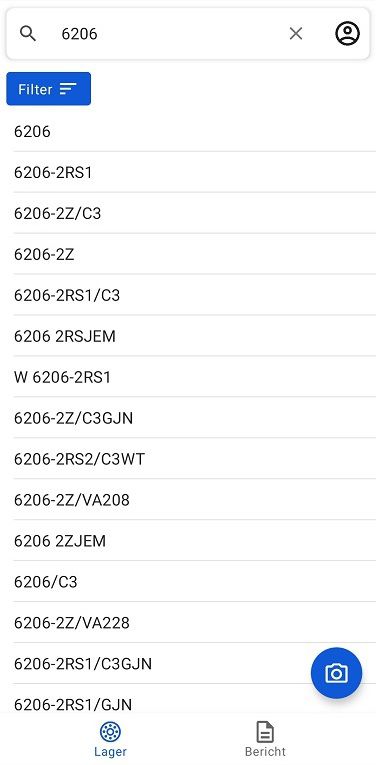Screen dimensions: 376x765
Task: Open the user account profile icon
Action: pos(347,34)
